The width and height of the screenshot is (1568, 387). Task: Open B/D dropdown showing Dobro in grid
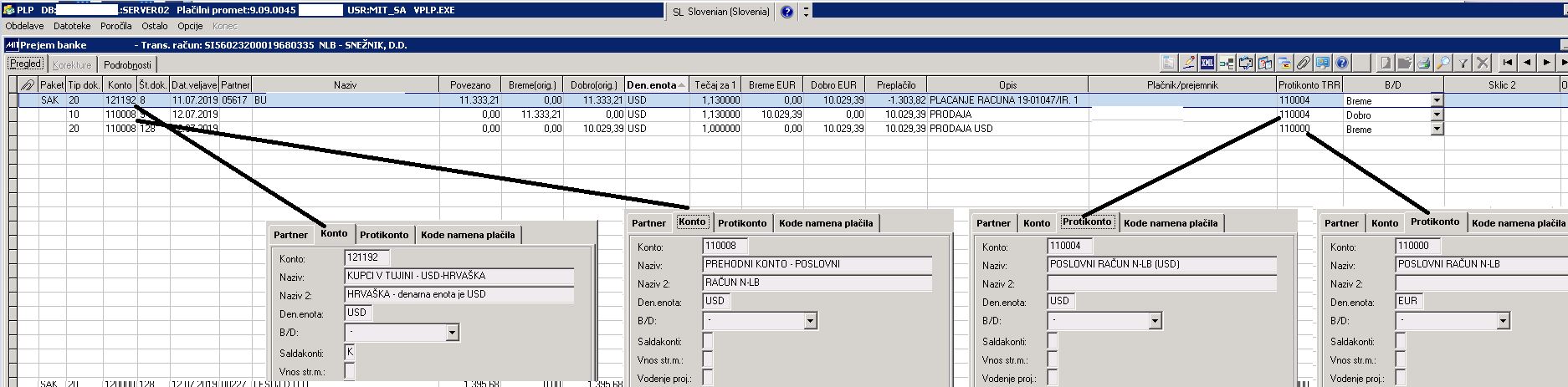coord(1437,115)
